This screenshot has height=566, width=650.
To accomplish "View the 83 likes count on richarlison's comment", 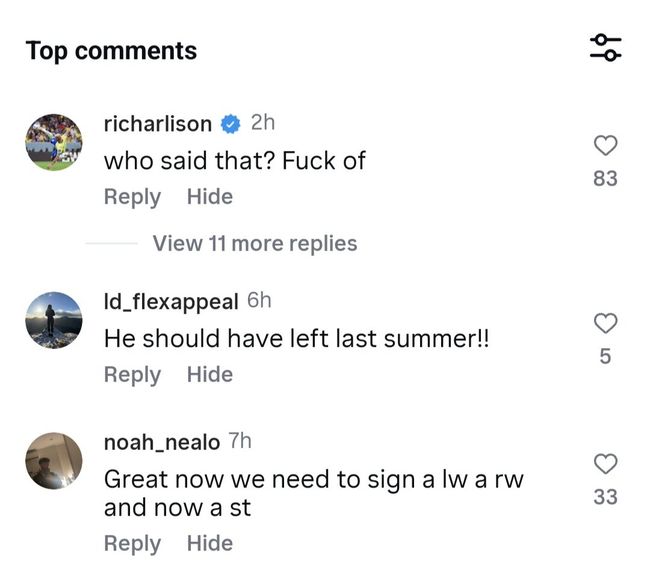I will point(605,179).
